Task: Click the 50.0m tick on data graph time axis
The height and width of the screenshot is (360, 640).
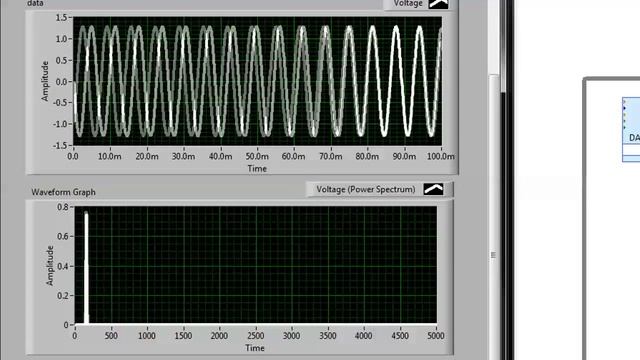Action: pyautogui.click(x=257, y=156)
